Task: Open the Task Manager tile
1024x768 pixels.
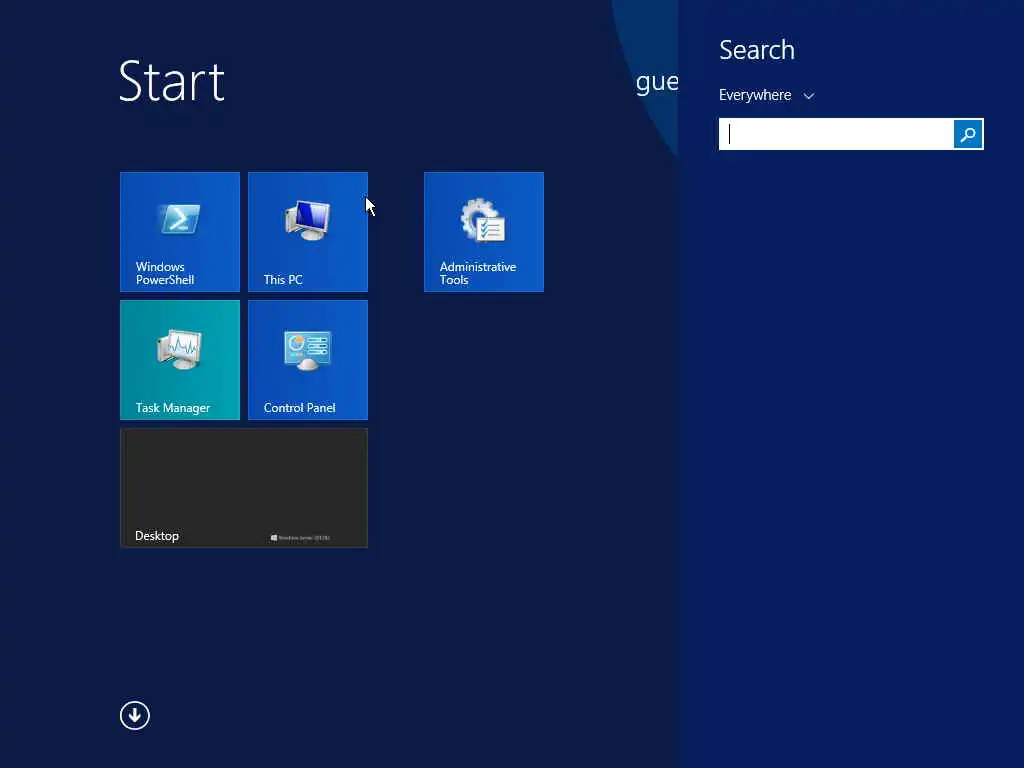Action: tap(180, 360)
